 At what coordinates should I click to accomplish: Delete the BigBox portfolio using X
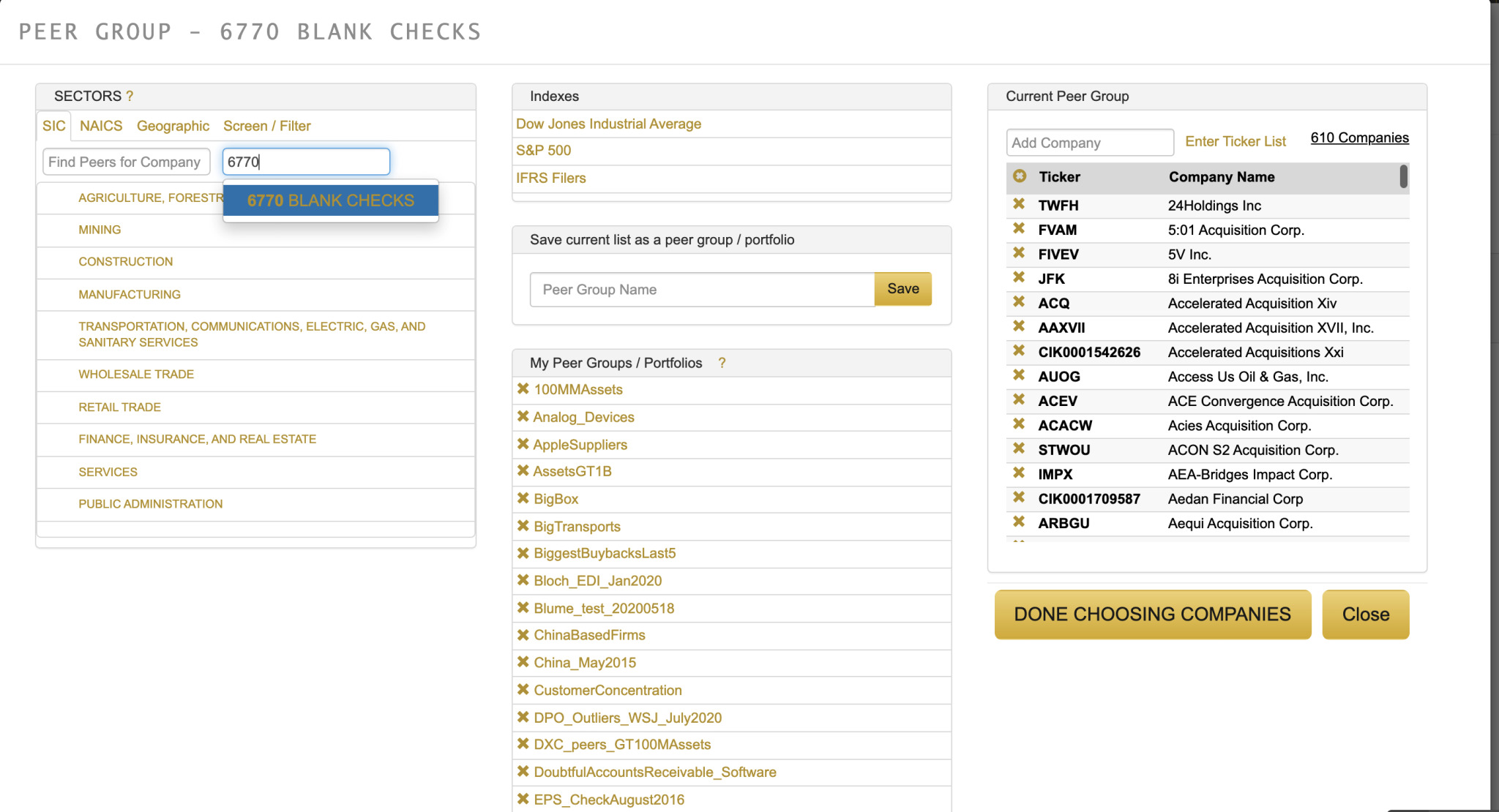(x=523, y=498)
